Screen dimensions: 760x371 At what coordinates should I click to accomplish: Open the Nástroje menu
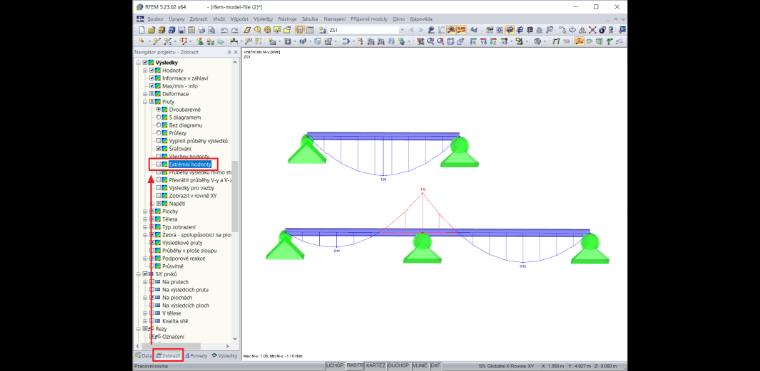tap(287, 19)
